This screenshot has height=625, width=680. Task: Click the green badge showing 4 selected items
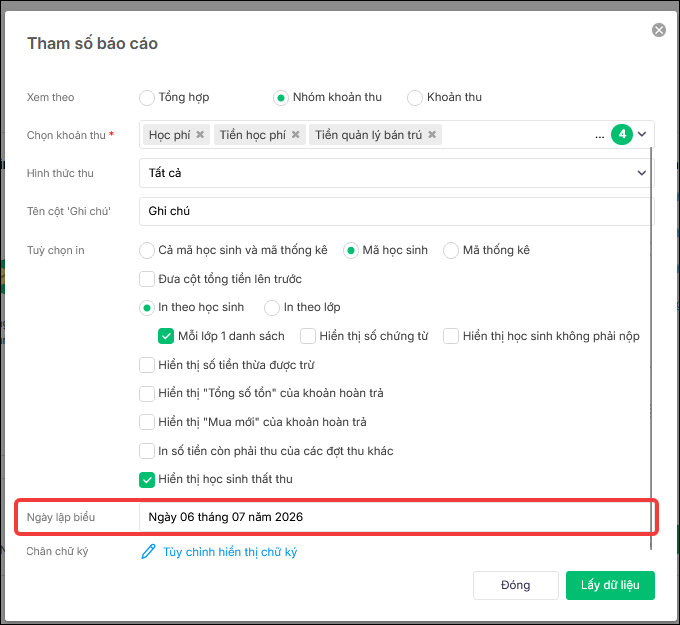pyautogui.click(x=622, y=134)
